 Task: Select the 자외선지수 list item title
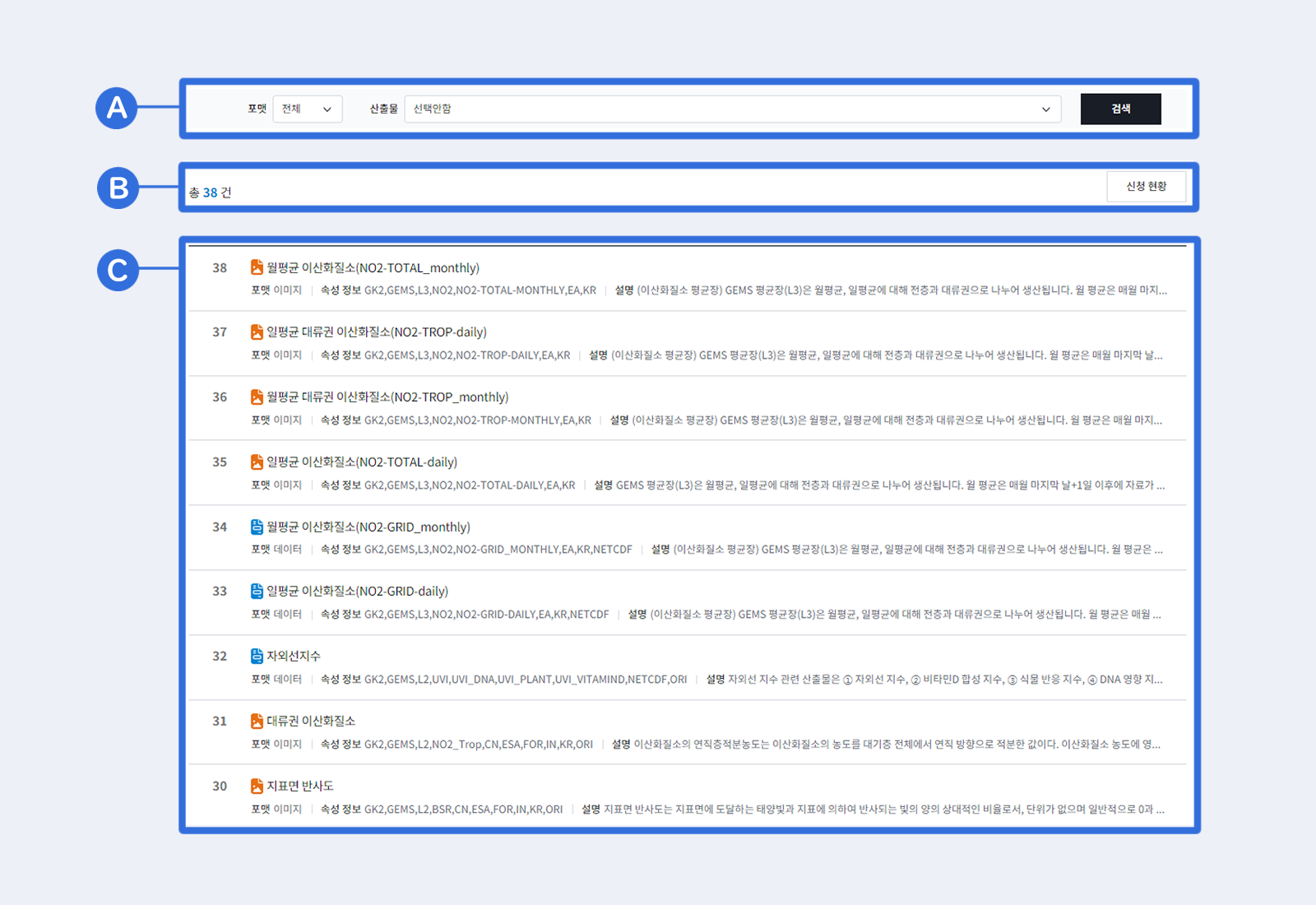(x=294, y=657)
